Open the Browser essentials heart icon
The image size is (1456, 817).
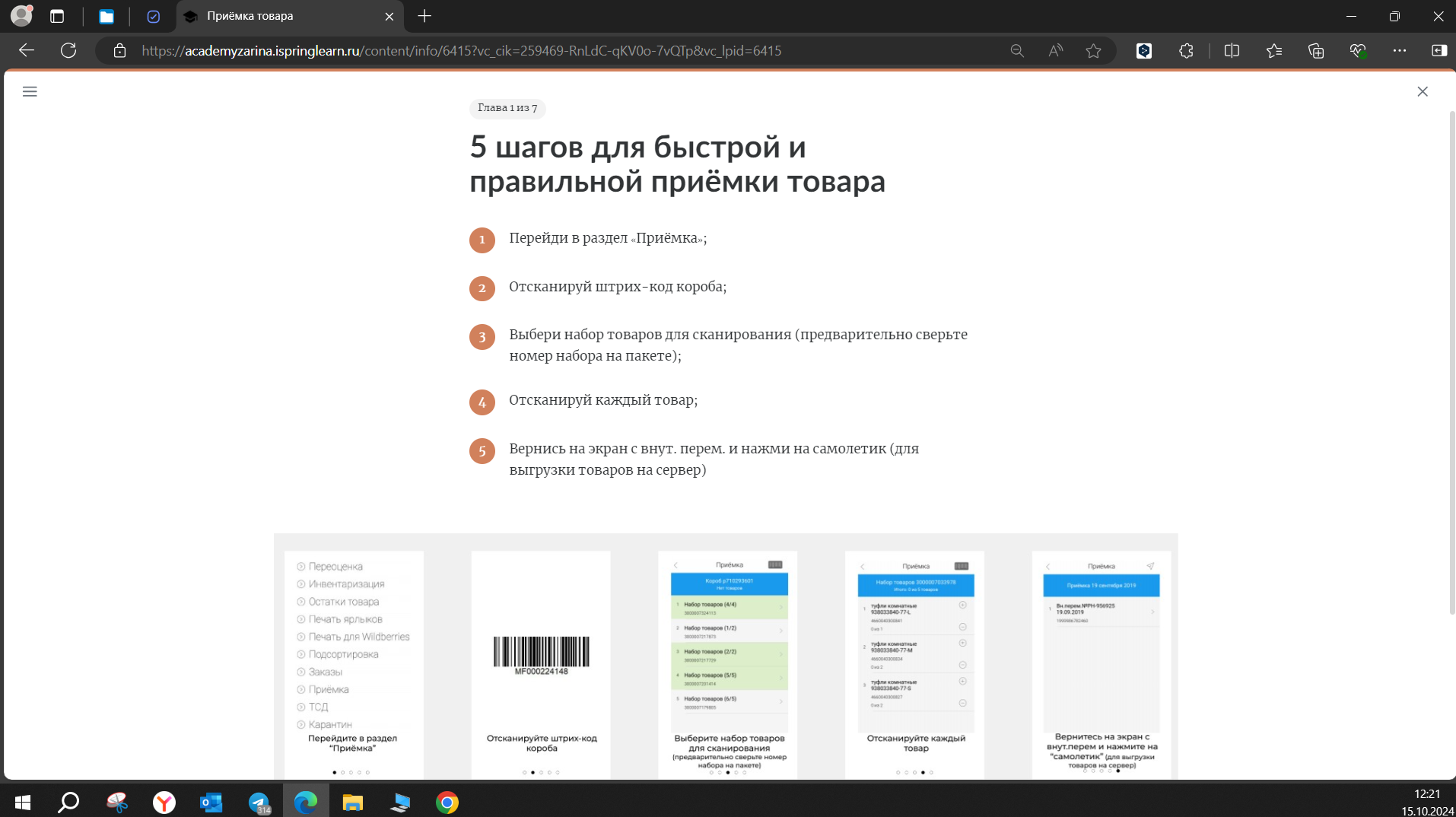tap(1359, 50)
